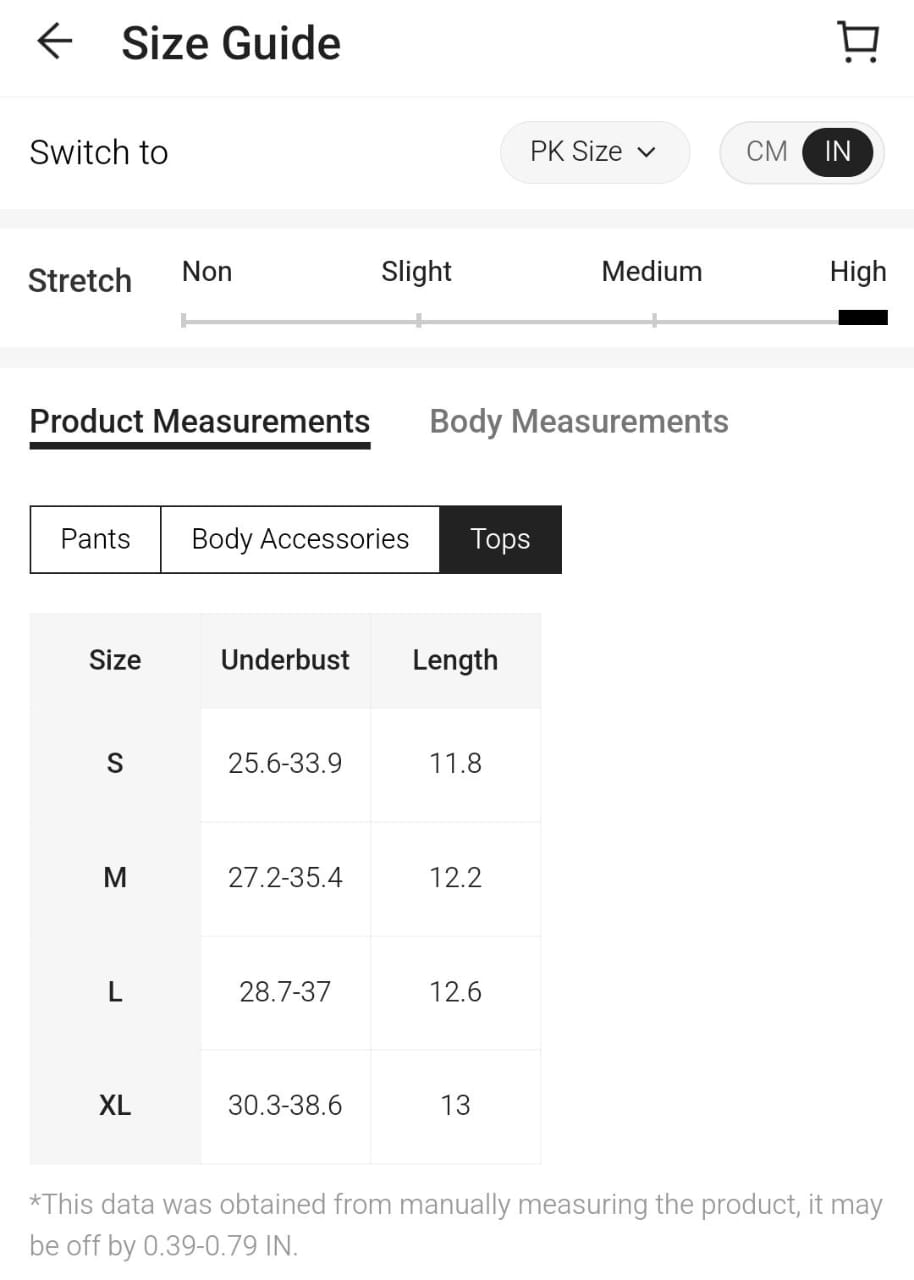This screenshot has height=1280, width=914.
Task: Click the chevron beside PK Size
Action: coord(646,152)
